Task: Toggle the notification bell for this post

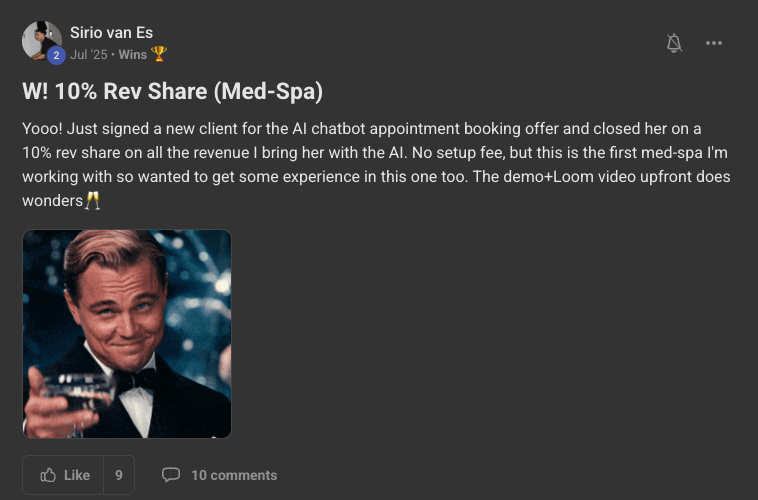Action: [x=674, y=43]
